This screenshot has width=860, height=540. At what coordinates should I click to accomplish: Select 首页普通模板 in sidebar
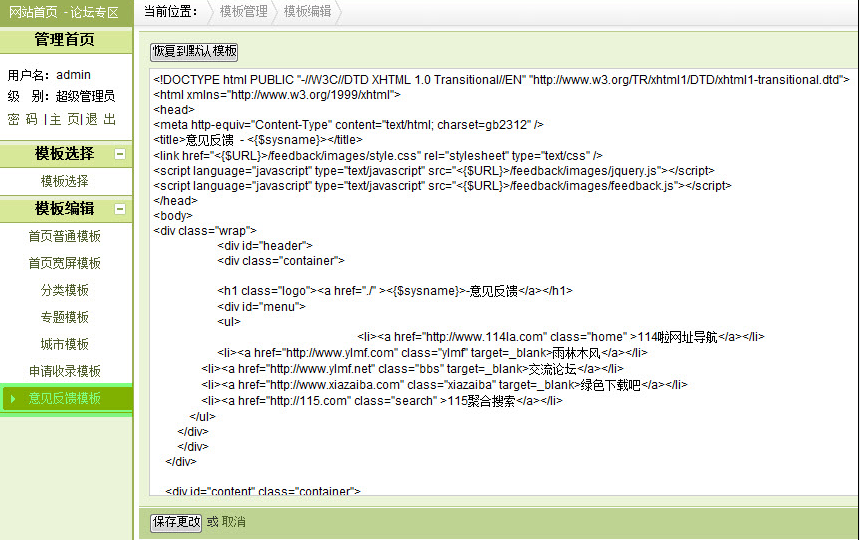(65, 236)
